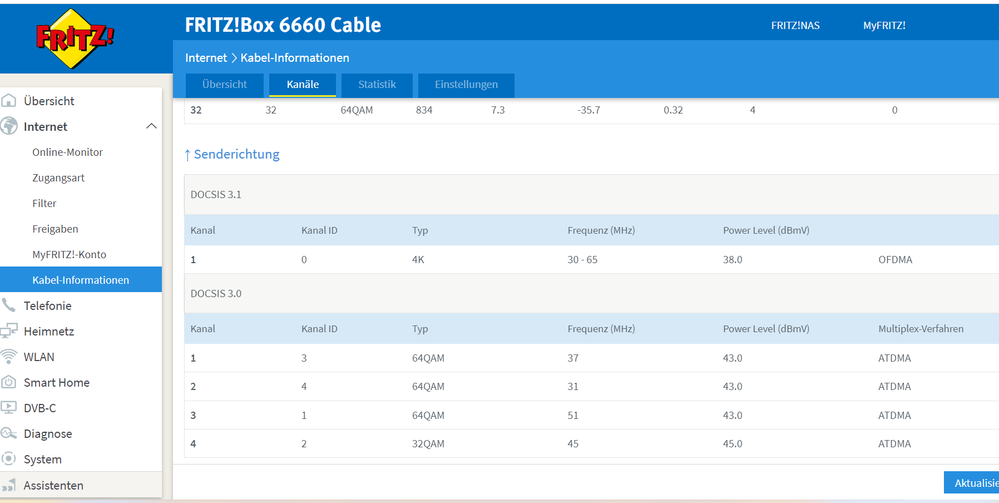Switch to the Übersicht tab
The width and height of the screenshot is (999, 503).
[224, 85]
